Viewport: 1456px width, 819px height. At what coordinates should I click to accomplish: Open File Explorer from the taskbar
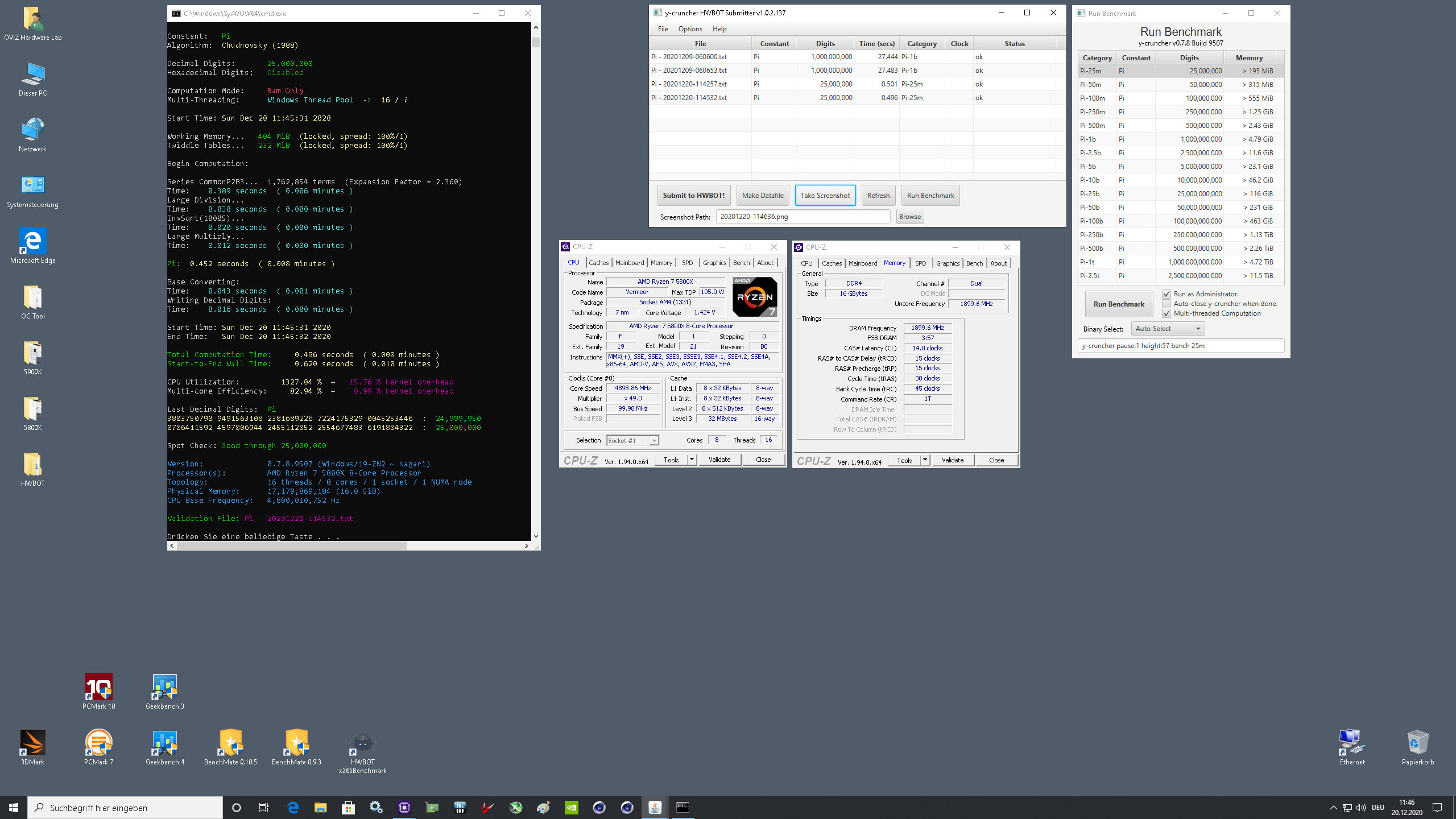tap(320, 808)
